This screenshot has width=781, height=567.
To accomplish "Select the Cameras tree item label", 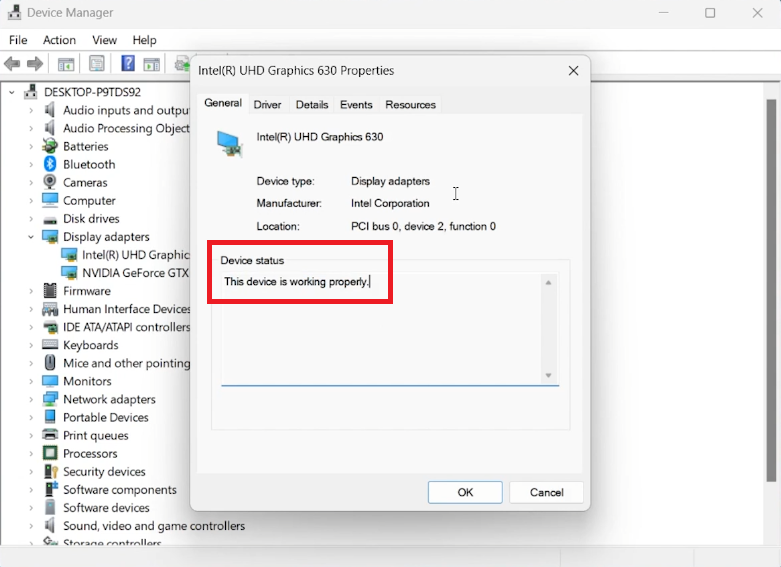I will tap(85, 182).
